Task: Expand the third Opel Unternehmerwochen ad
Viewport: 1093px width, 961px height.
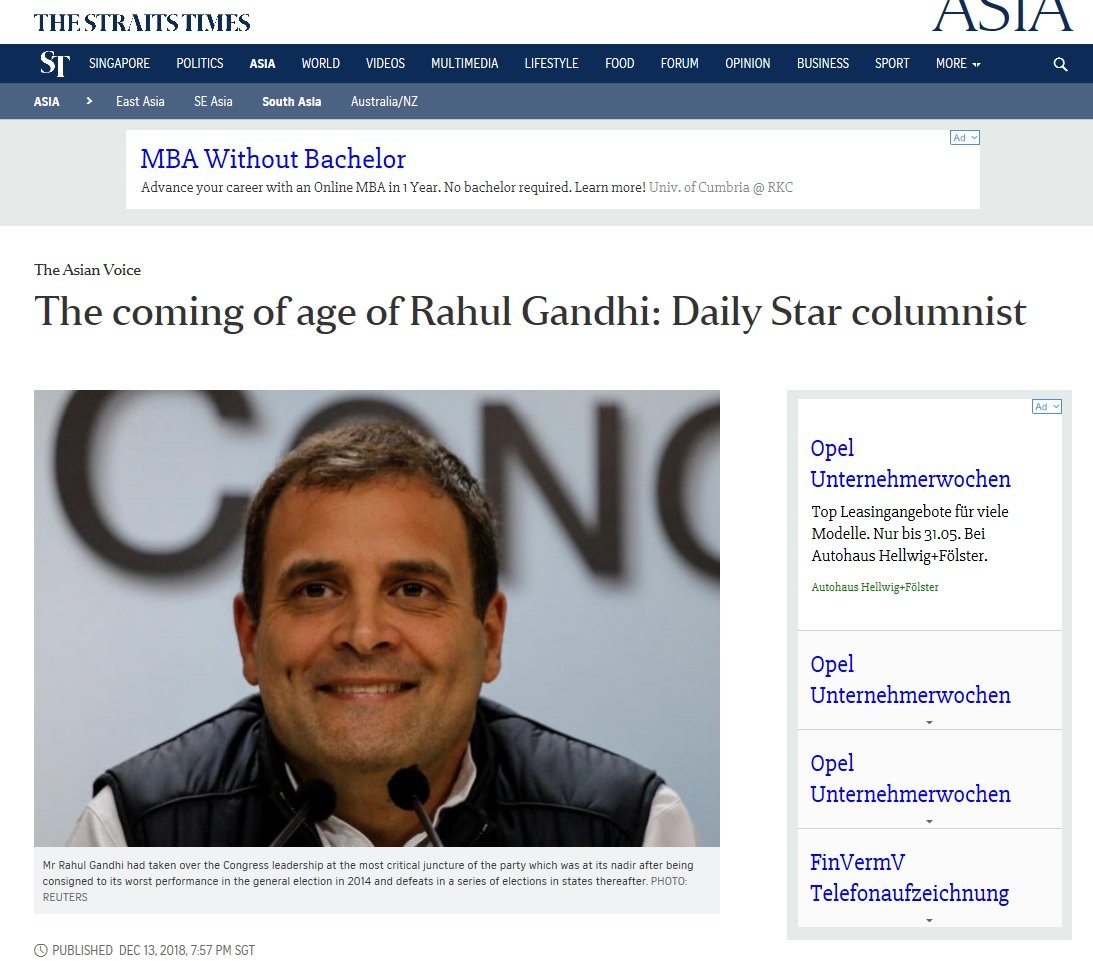Action: [929, 821]
